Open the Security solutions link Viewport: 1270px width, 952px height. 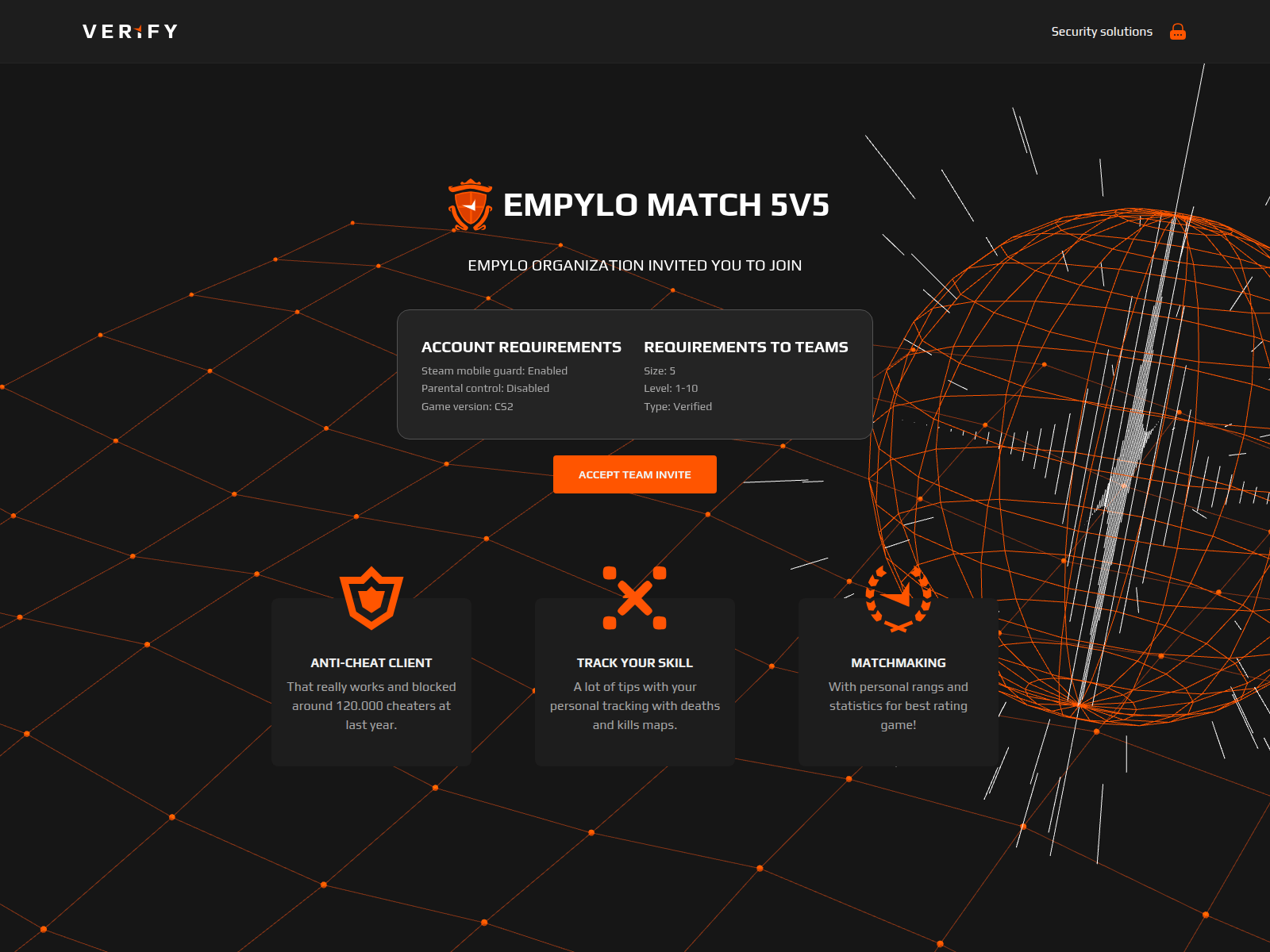[x=1102, y=31]
